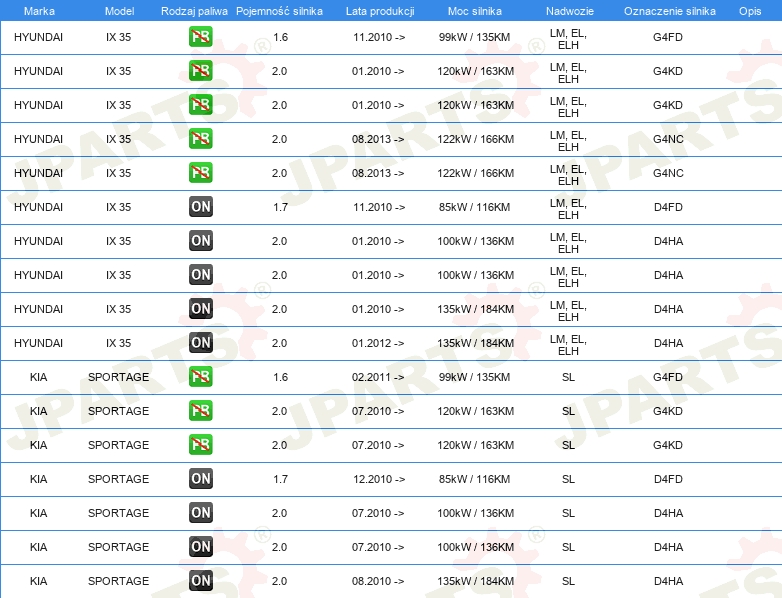This screenshot has height=598, width=782.
Task: Click the ON diesel icon in Hyundai 1.7 row
Action: (200, 207)
